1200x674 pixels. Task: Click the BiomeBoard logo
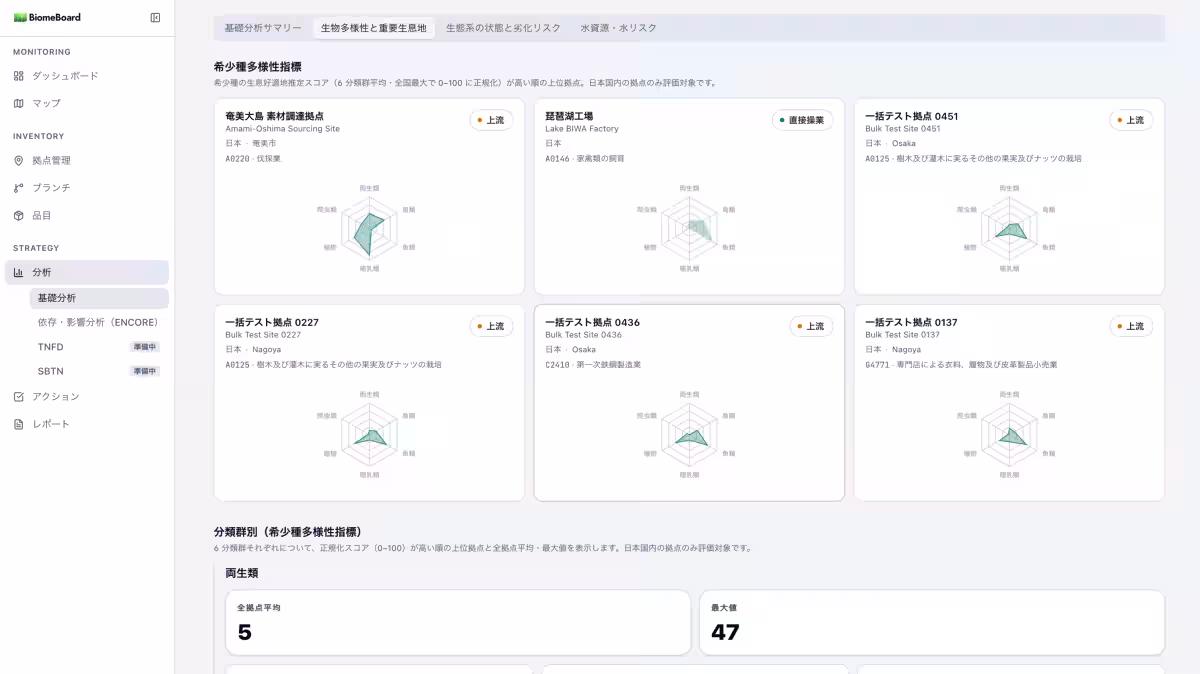click(47, 17)
